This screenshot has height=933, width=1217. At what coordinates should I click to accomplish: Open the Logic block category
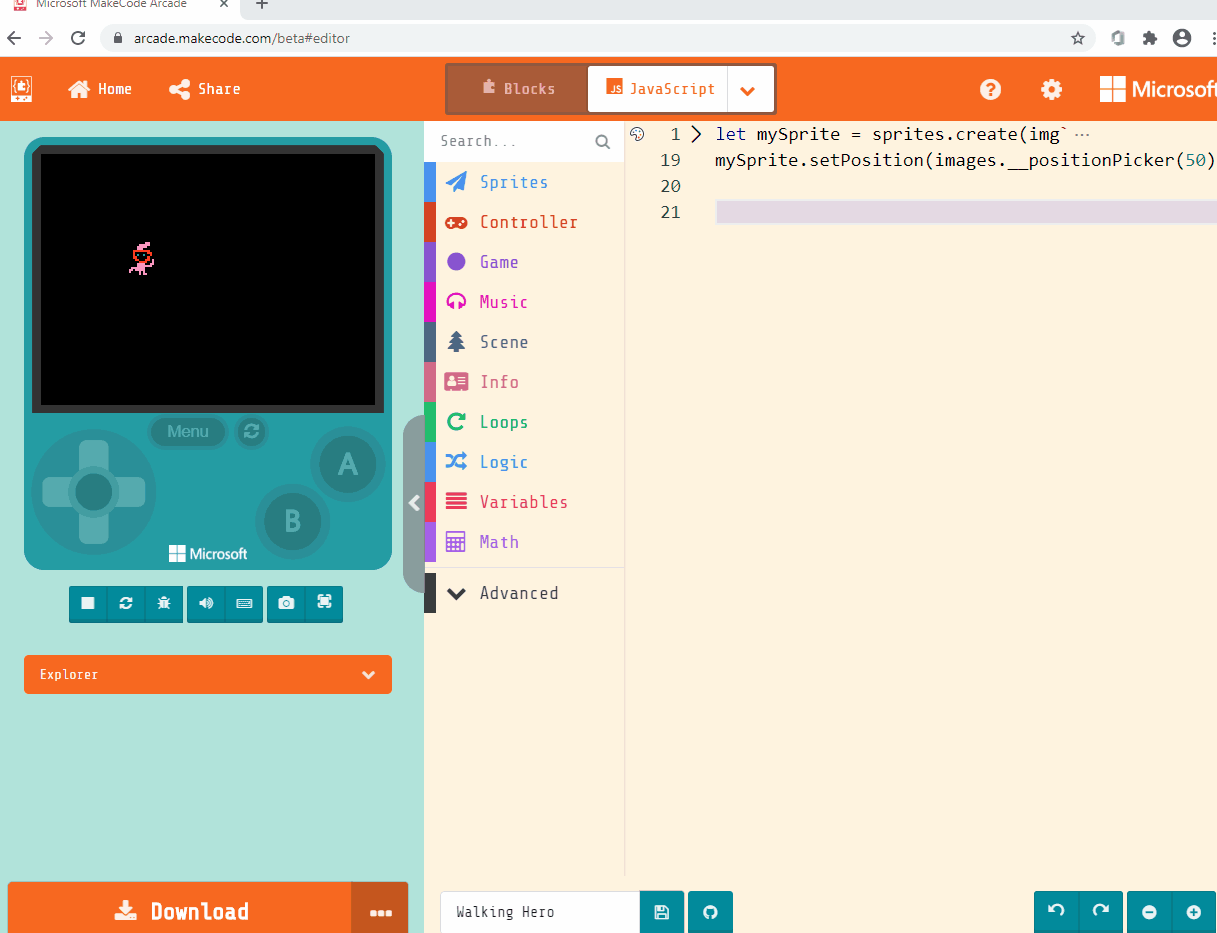click(524, 462)
